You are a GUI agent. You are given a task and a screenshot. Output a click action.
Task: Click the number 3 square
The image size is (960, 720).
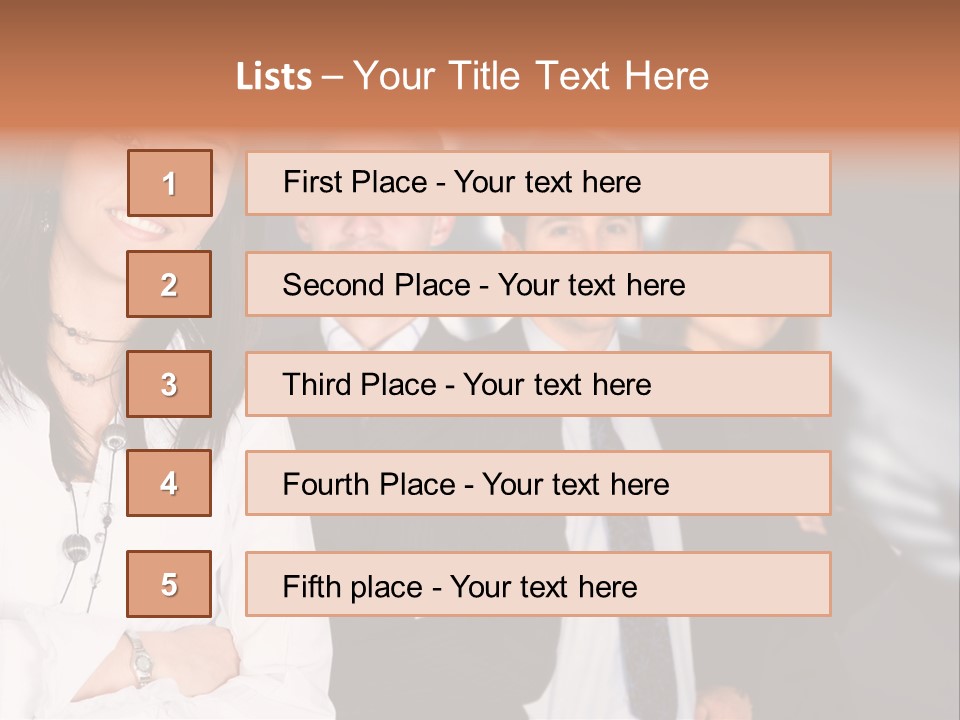169,384
